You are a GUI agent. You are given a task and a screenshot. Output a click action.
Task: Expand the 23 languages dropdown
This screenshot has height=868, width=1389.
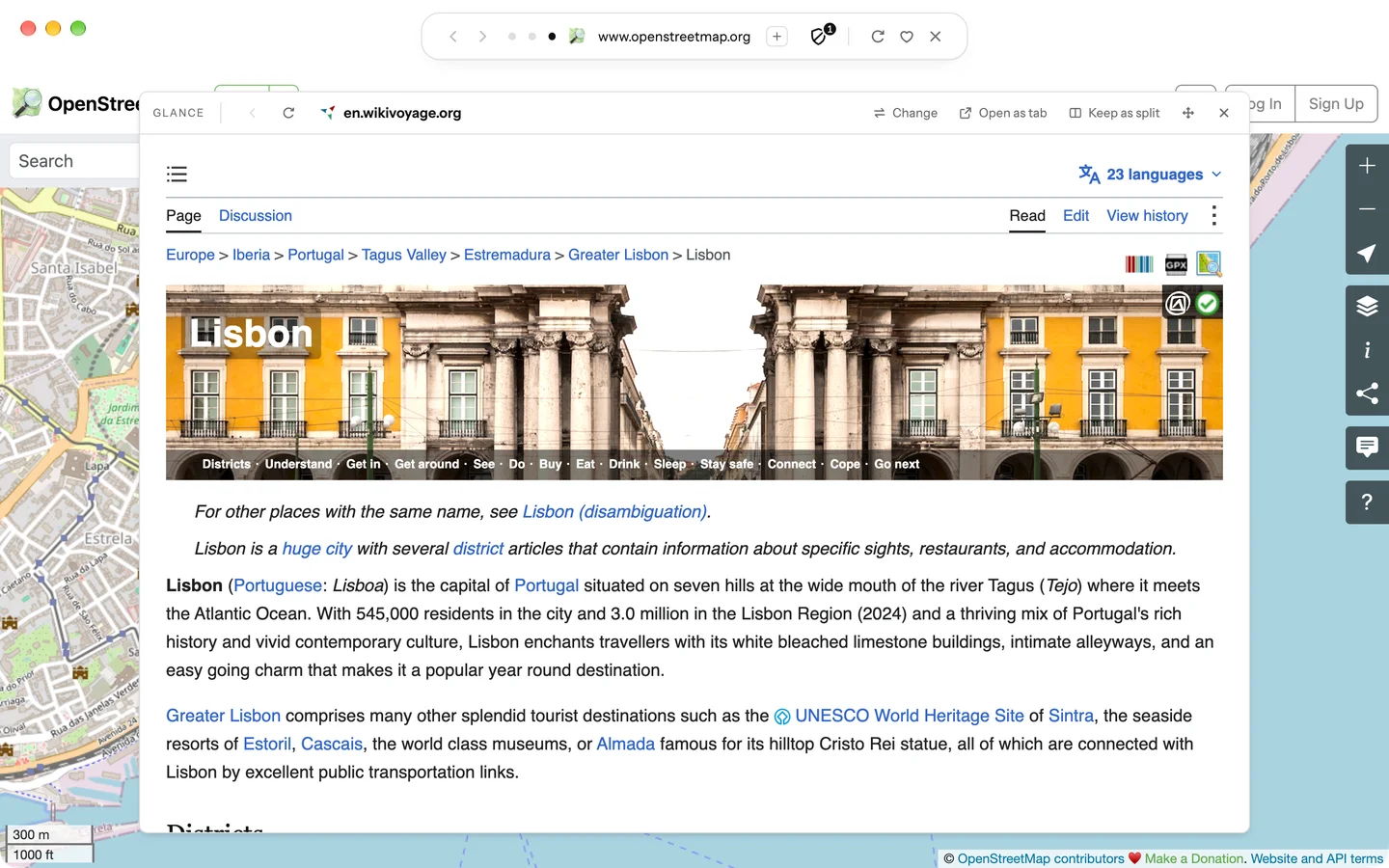tap(1150, 175)
